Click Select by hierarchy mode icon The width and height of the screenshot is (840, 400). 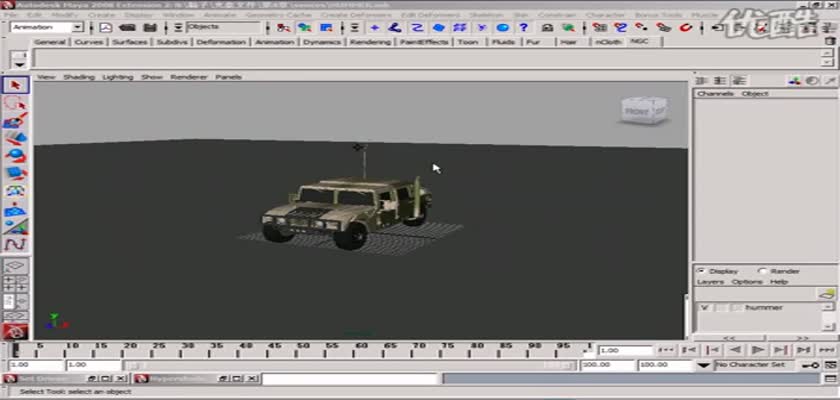(x=283, y=27)
